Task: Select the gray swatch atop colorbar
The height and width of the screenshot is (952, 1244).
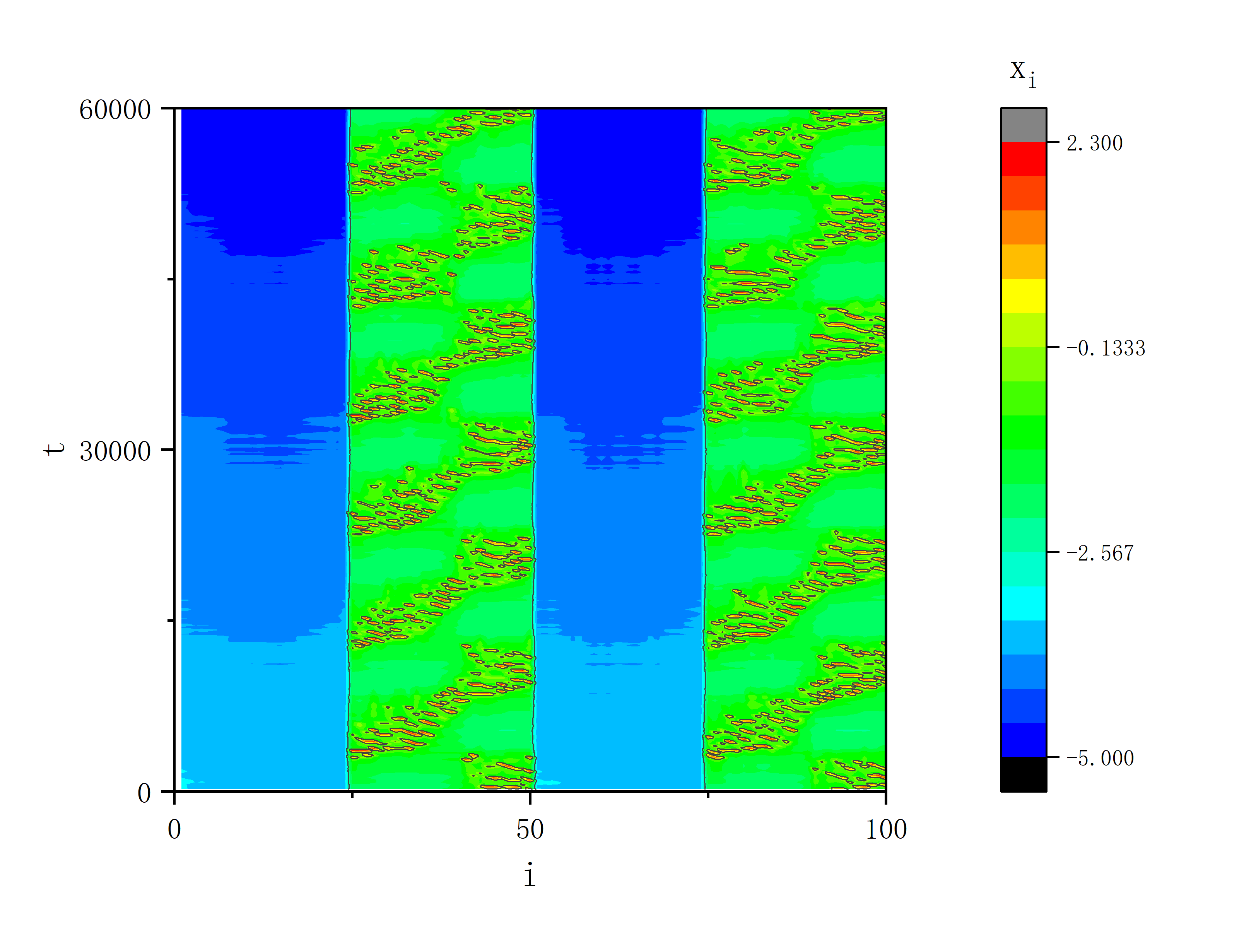Action: 1024,125
